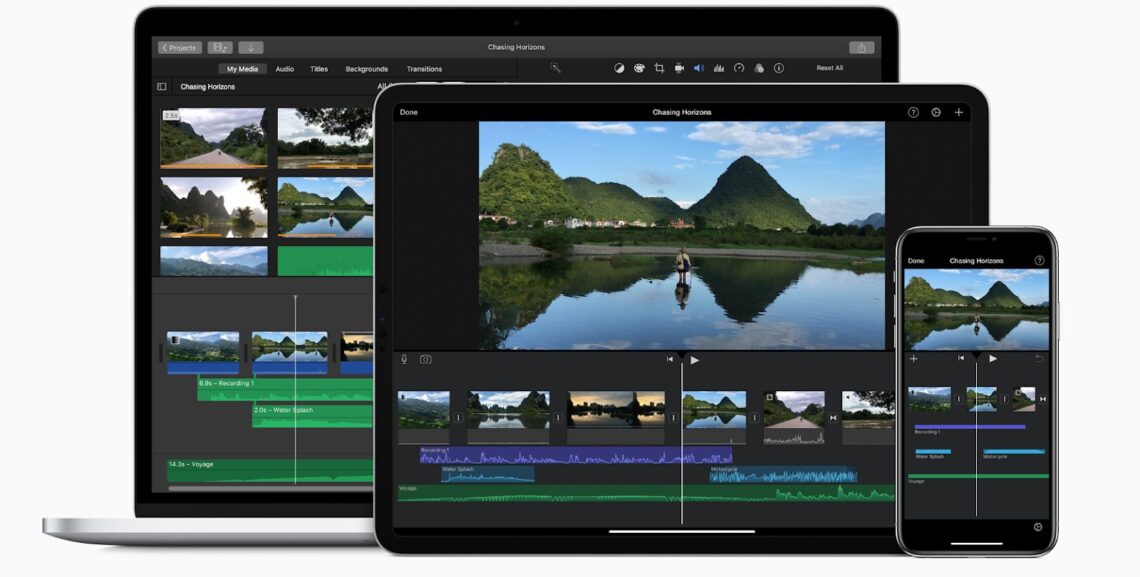Open volume controls via the speaker icon
The image size is (1140, 577).
tap(699, 68)
